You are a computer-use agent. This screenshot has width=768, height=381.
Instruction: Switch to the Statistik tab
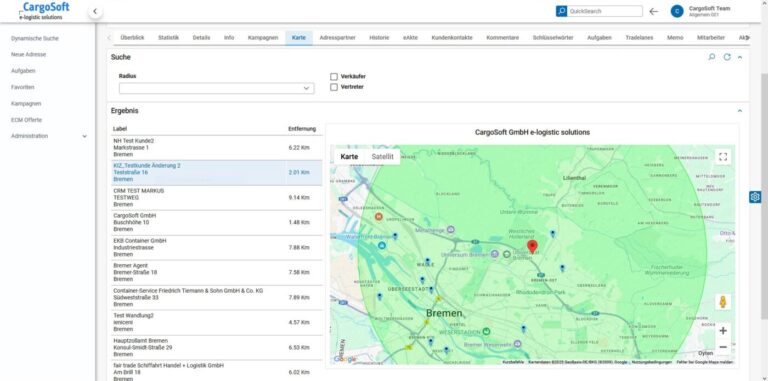click(168, 38)
